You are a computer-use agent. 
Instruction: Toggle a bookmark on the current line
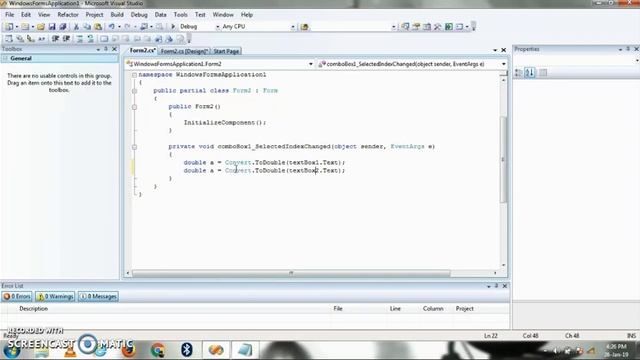(x=104, y=39)
